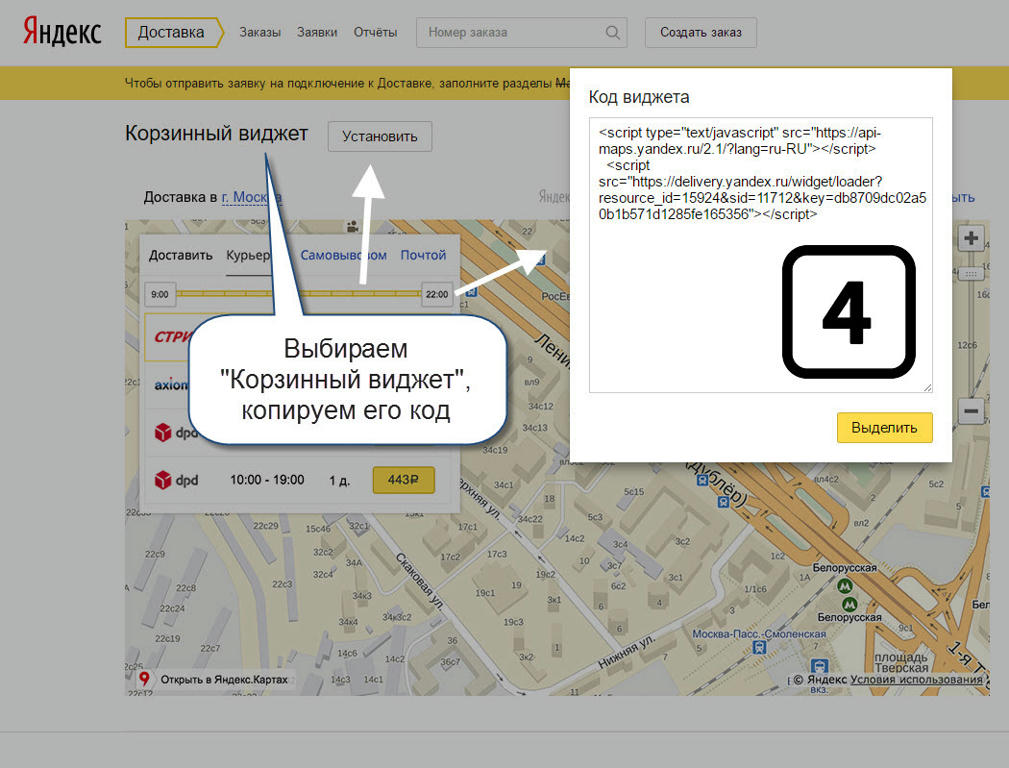Click the Корзинный виджет heading
1009x768 pixels.
click(216, 134)
